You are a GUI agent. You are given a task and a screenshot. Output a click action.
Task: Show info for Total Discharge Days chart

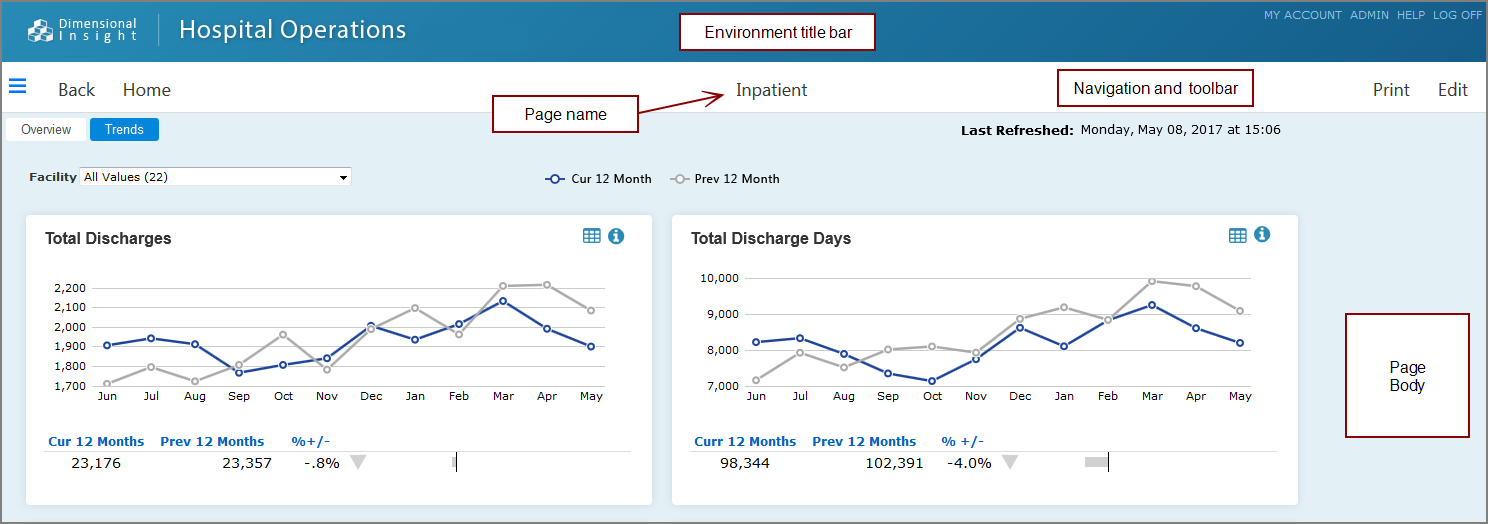click(x=1262, y=234)
